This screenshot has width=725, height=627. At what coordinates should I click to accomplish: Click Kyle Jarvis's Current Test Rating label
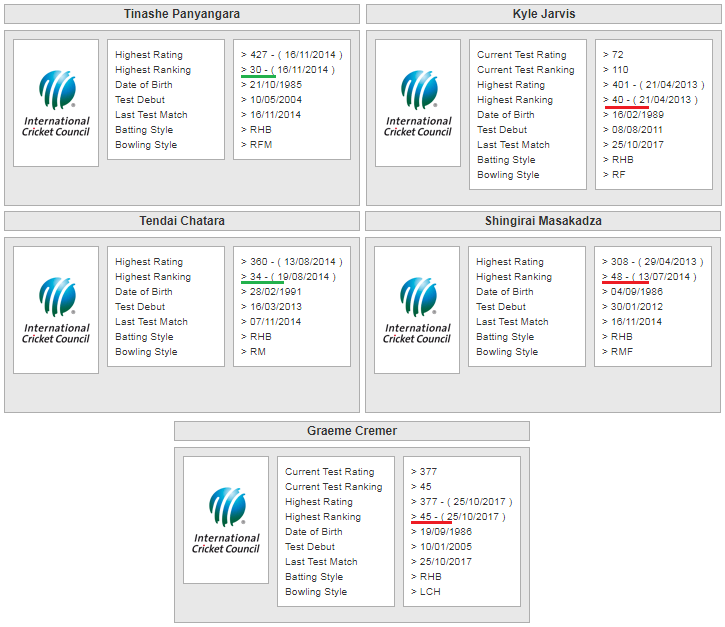pos(521,55)
